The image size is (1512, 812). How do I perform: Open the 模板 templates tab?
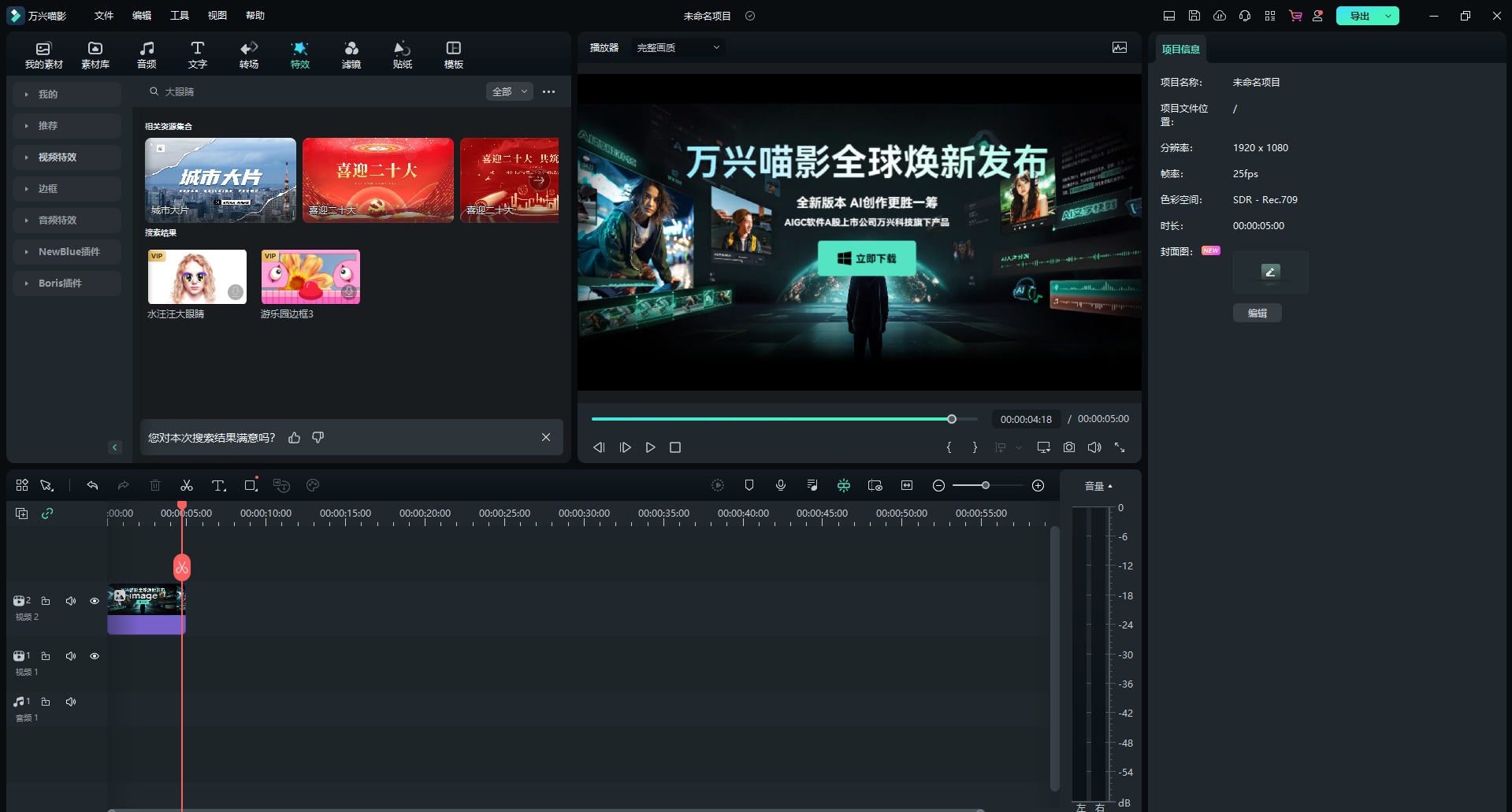pyautogui.click(x=454, y=55)
